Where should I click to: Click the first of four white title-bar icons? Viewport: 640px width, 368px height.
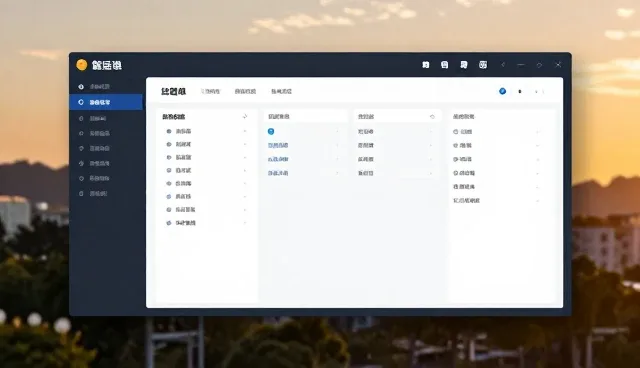coord(425,65)
